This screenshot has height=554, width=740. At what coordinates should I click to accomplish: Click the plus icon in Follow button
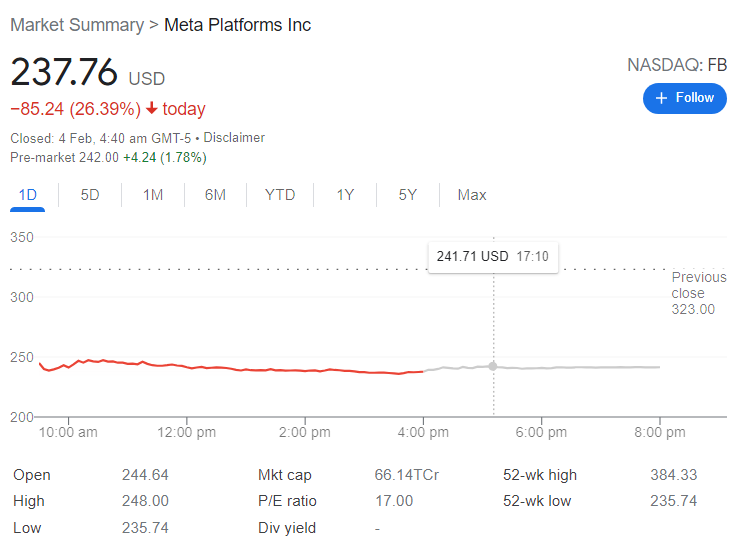pyautogui.click(x=661, y=98)
